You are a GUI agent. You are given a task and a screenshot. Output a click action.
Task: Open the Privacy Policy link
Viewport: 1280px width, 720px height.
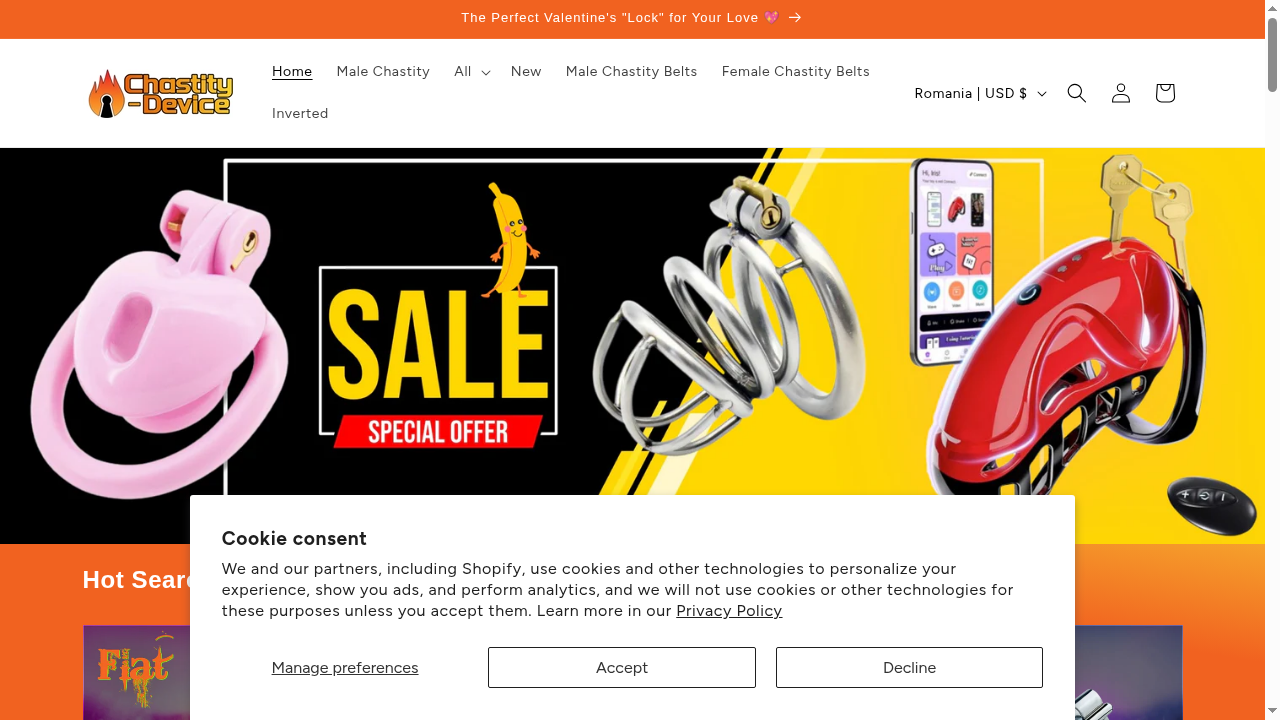729,611
